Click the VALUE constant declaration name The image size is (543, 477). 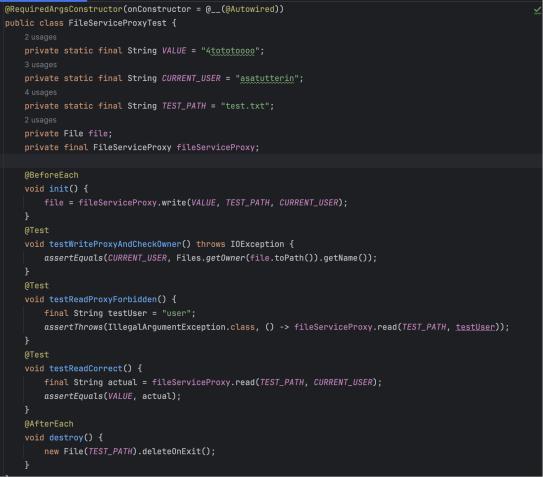[x=174, y=51]
